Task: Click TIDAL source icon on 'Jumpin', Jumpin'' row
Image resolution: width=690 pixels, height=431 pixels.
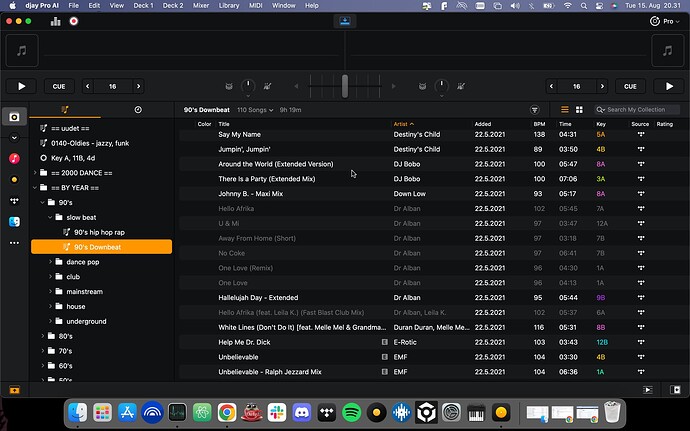Action: [641, 149]
